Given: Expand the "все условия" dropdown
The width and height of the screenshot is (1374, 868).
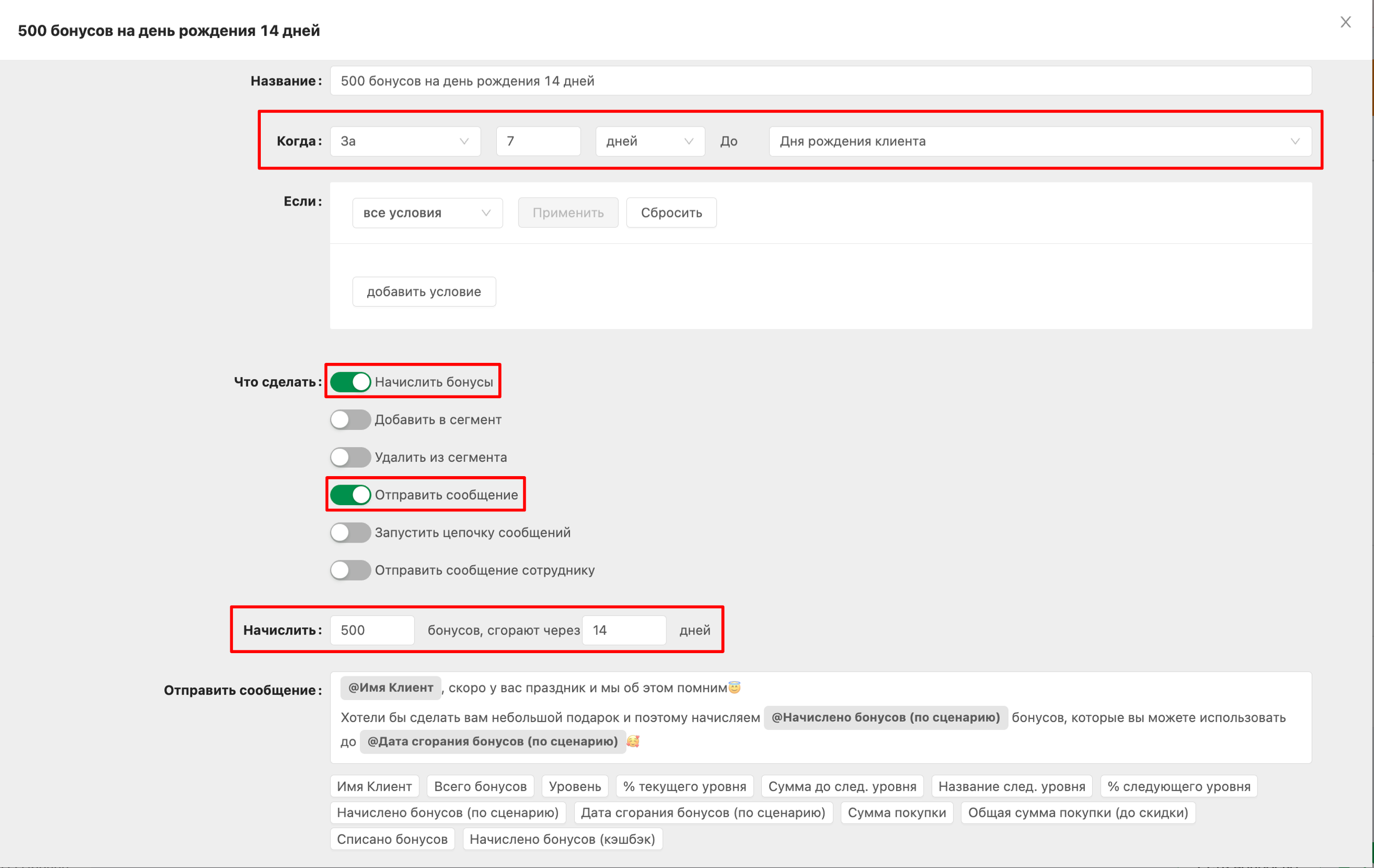Looking at the screenshot, I should tap(427, 213).
